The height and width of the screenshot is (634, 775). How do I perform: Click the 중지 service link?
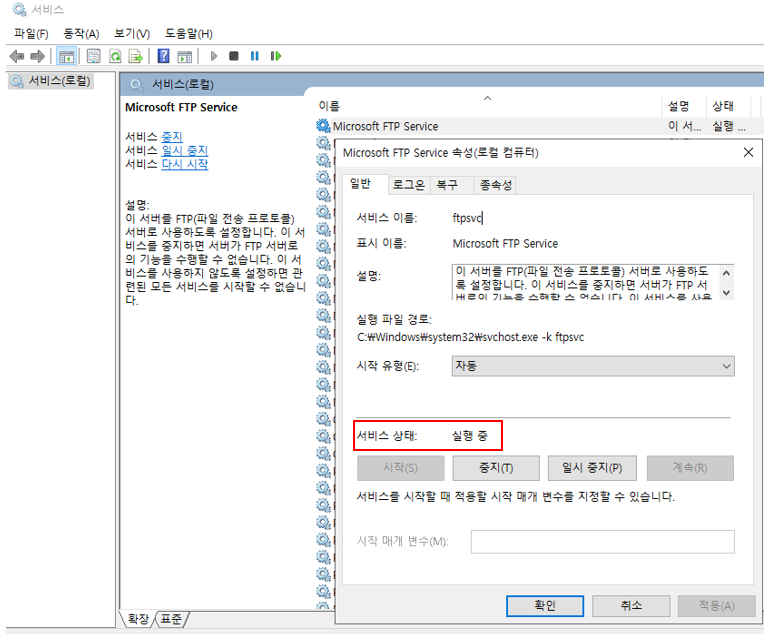coord(172,136)
